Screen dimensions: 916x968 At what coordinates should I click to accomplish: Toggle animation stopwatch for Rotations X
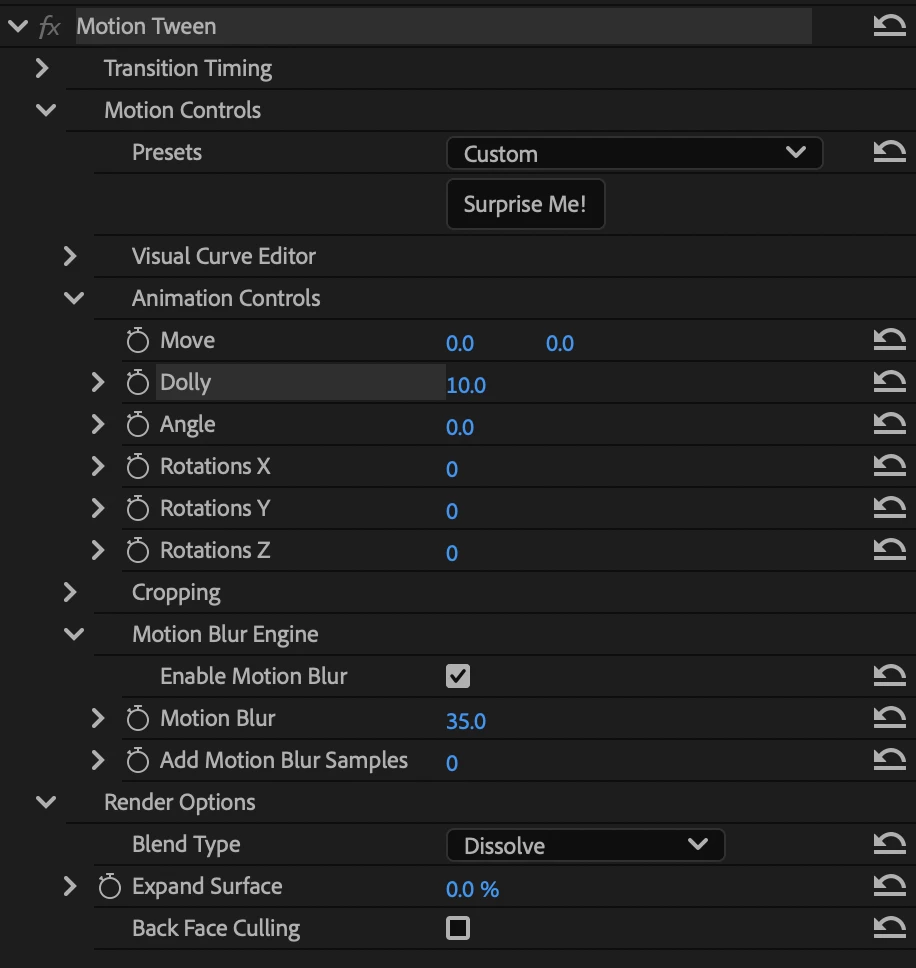[138, 466]
